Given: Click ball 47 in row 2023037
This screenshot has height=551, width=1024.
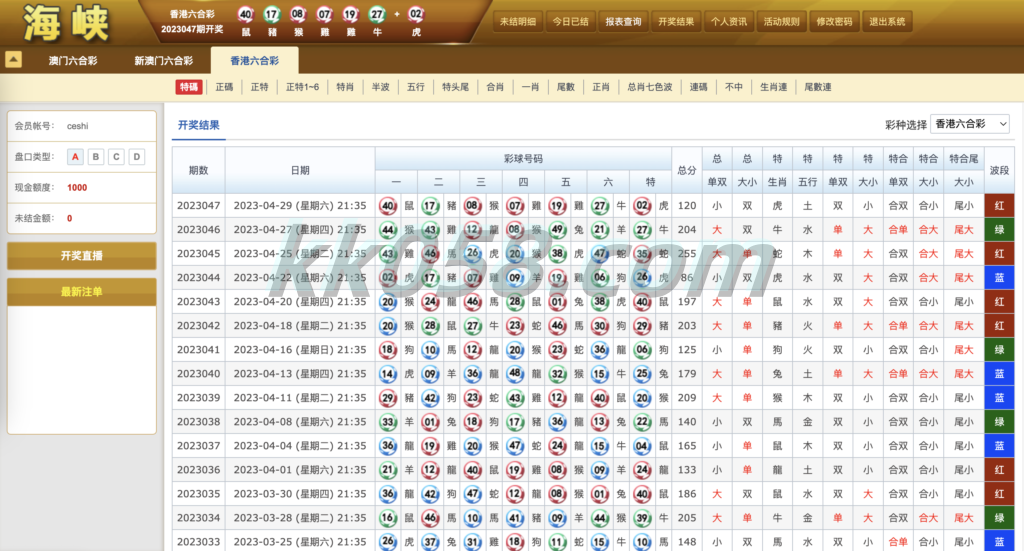Looking at the screenshot, I should [x=515, y=446].
